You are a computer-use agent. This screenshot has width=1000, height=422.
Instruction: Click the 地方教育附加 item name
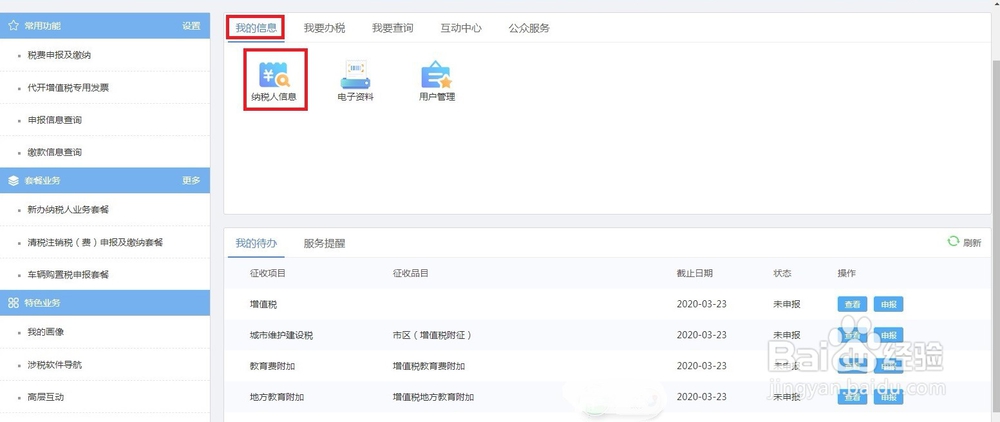pyautogui.click(x=277, y=397)
